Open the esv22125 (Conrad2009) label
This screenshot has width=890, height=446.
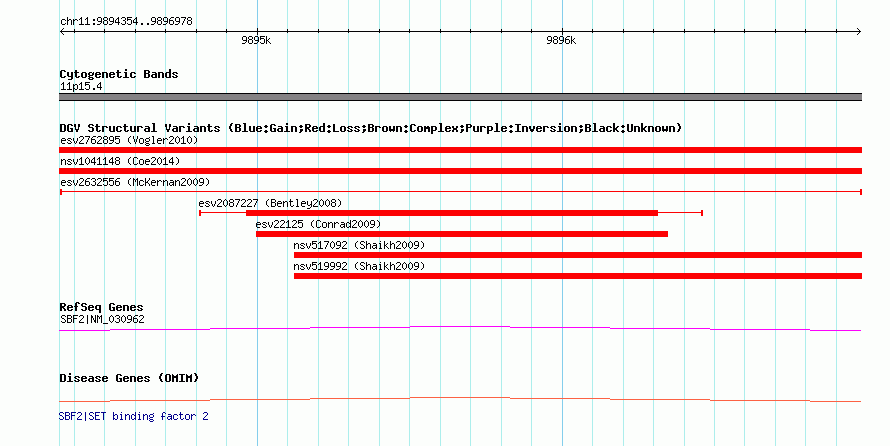(x=318, y=224)
